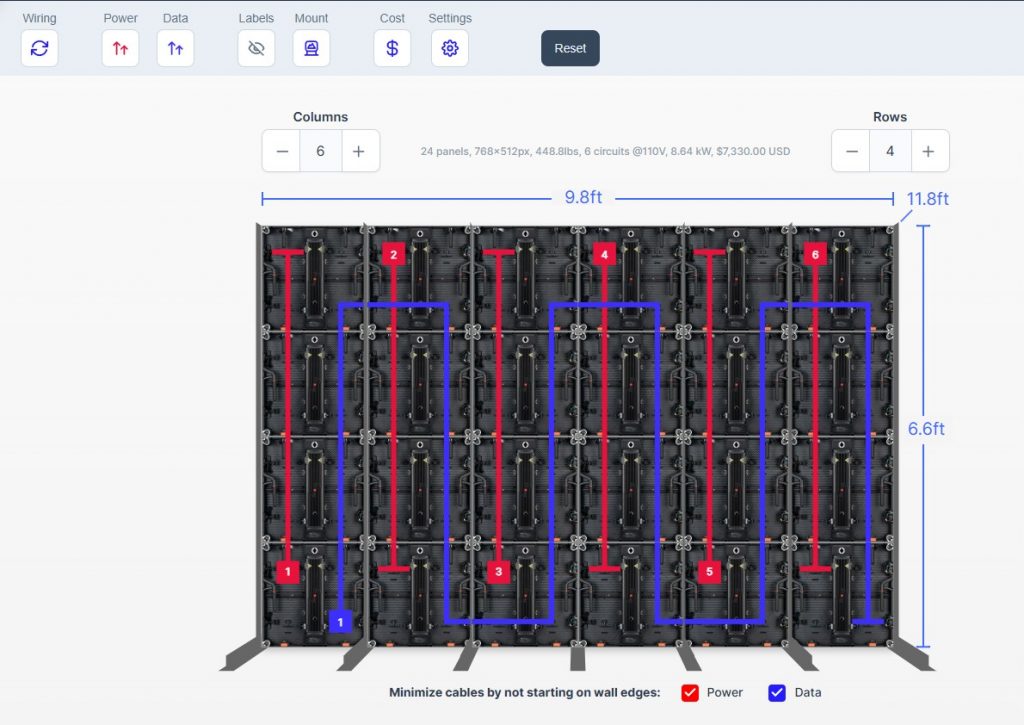
Task: Click the Rows value field showing 4
Action: (x=890, y=152)
